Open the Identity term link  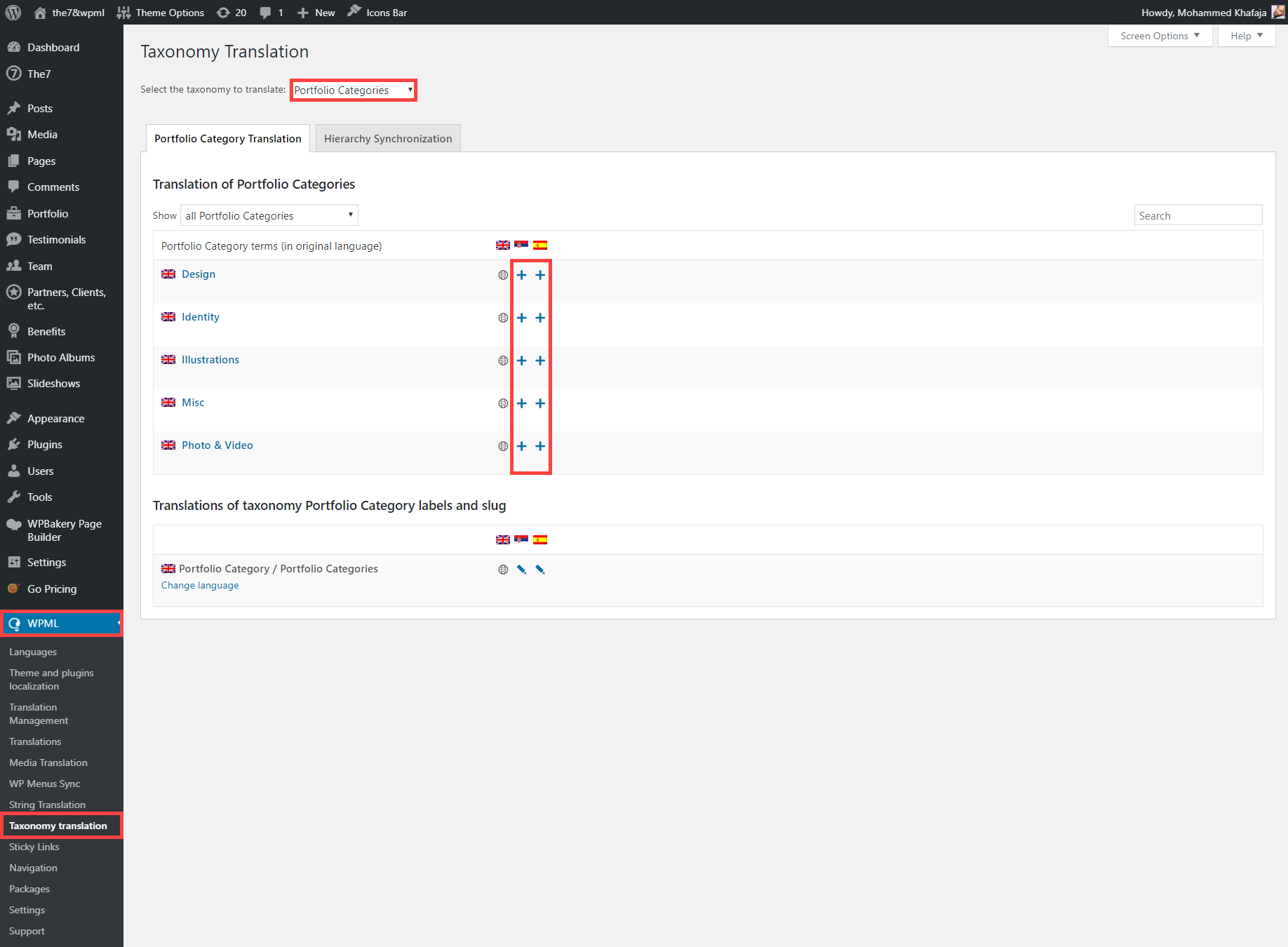coord(201,317)
